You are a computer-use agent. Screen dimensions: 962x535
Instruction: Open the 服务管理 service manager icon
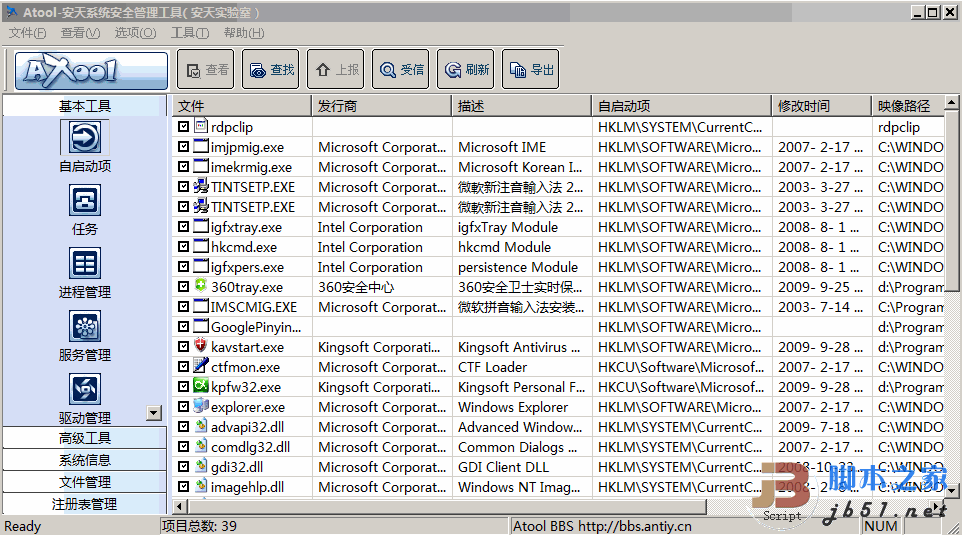[85, 326]
